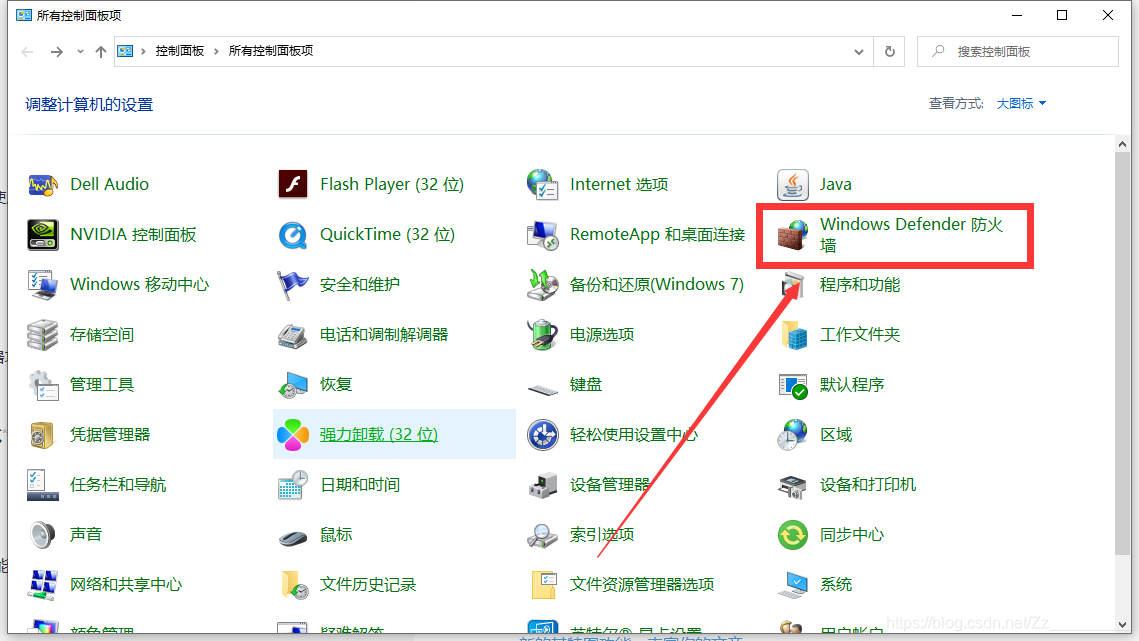Open the 管理工具 icon

click(43, 385)
